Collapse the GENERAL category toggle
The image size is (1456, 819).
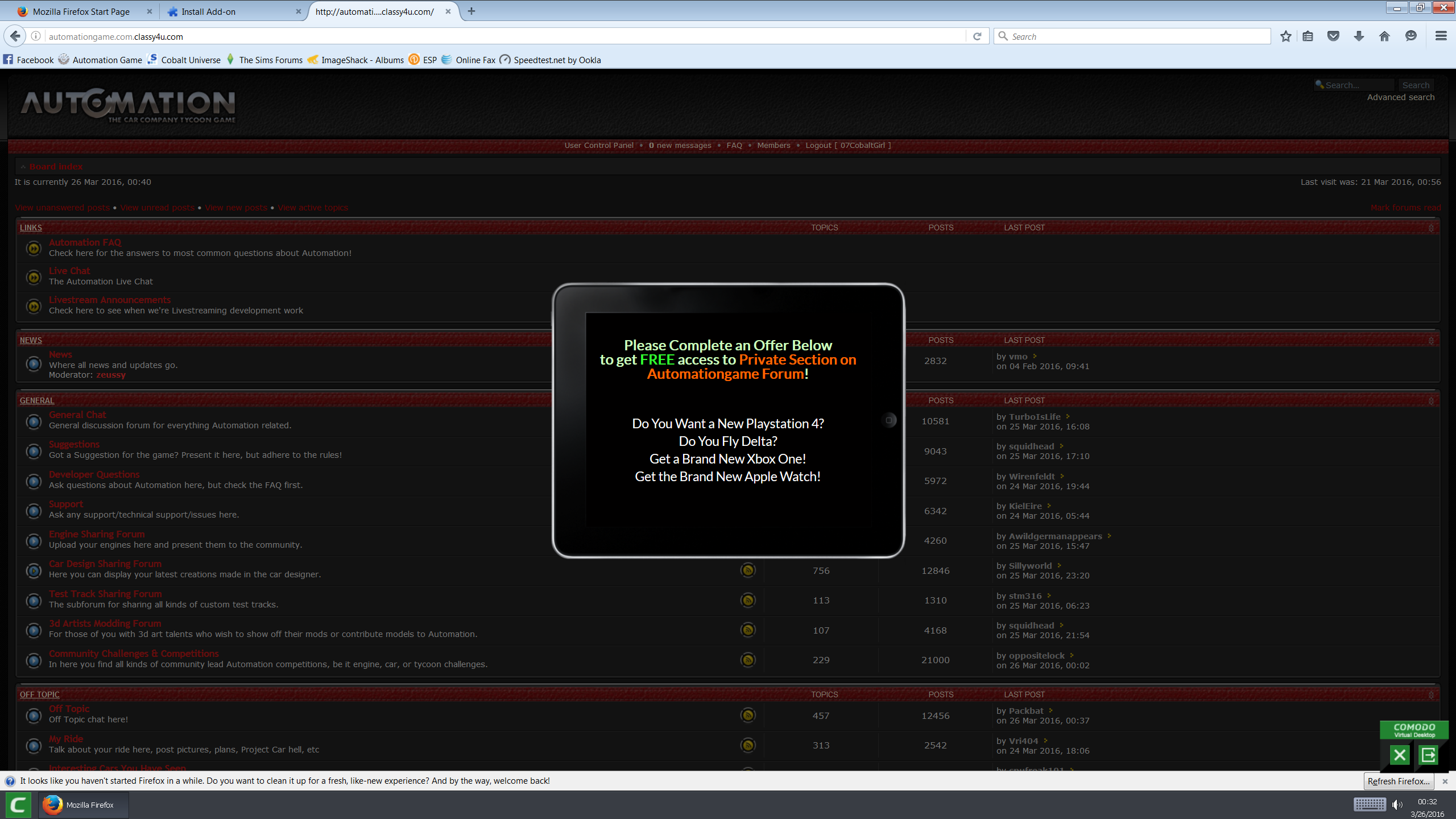point(1432,401)
